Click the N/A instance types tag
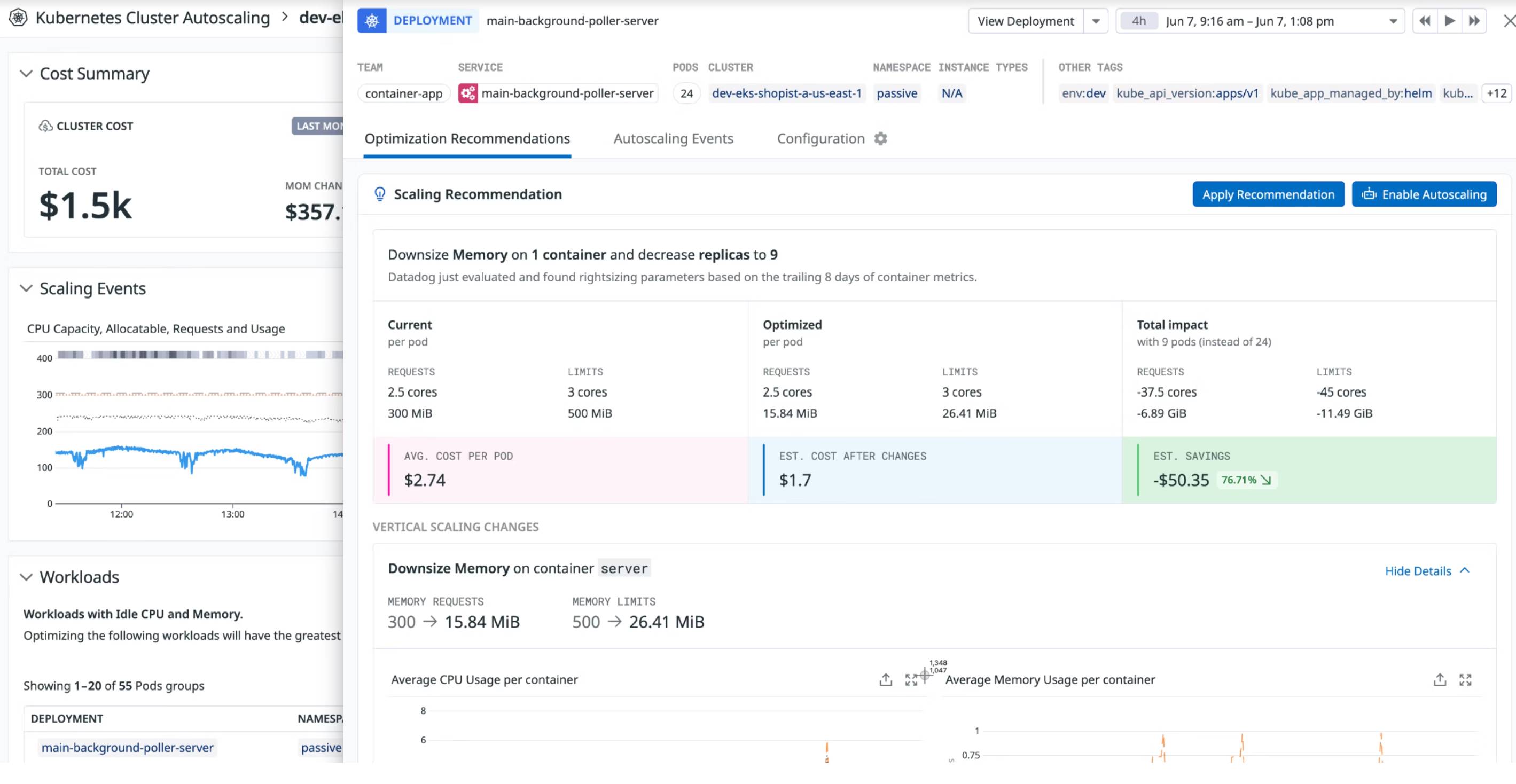 [x=951, y=93]
